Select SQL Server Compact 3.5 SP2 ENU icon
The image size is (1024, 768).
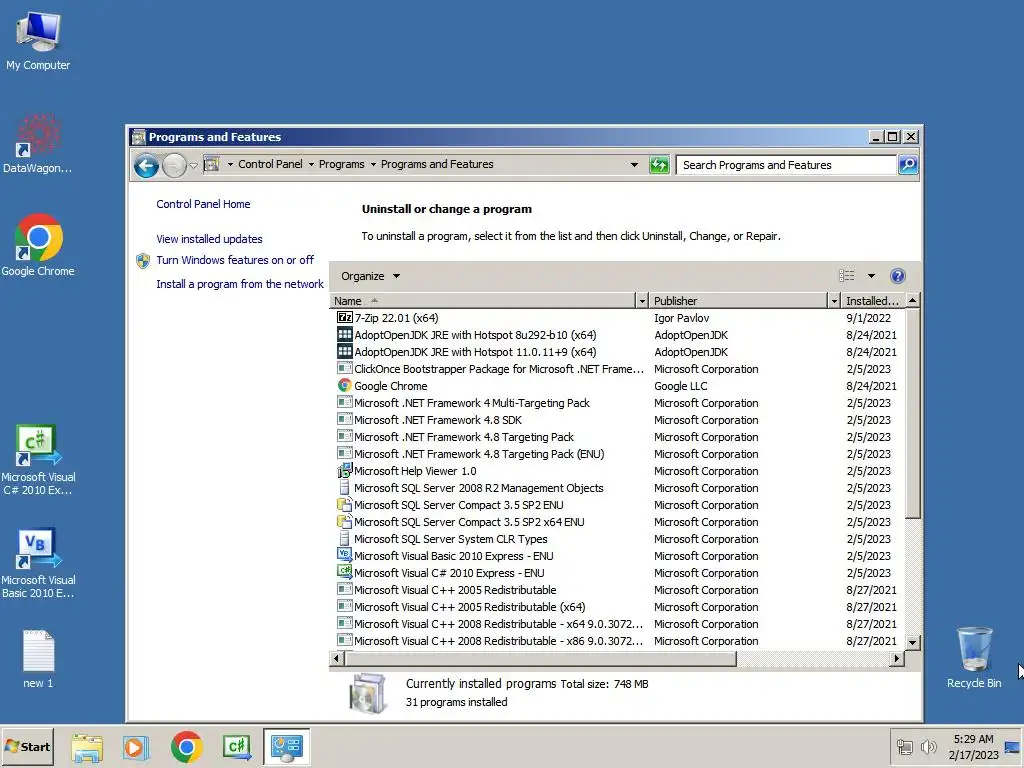344,504
